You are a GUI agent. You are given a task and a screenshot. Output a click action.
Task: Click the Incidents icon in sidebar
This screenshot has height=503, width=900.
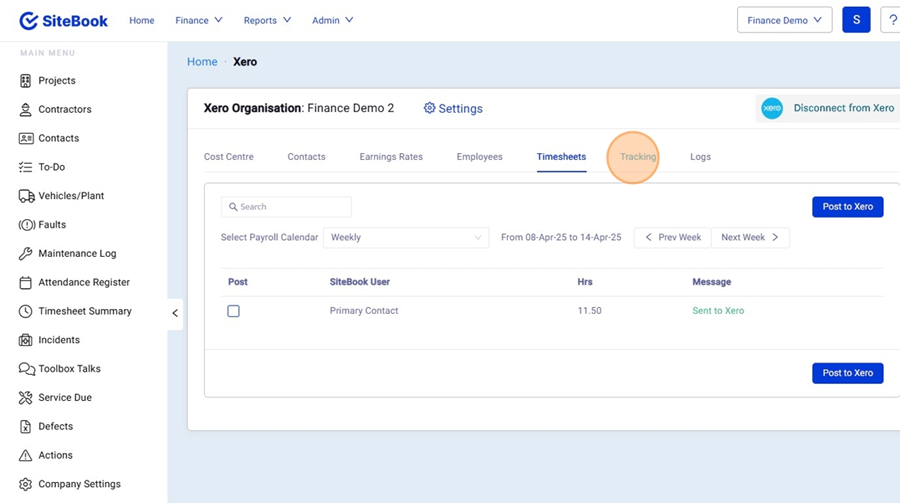click(x=26, y=340)
